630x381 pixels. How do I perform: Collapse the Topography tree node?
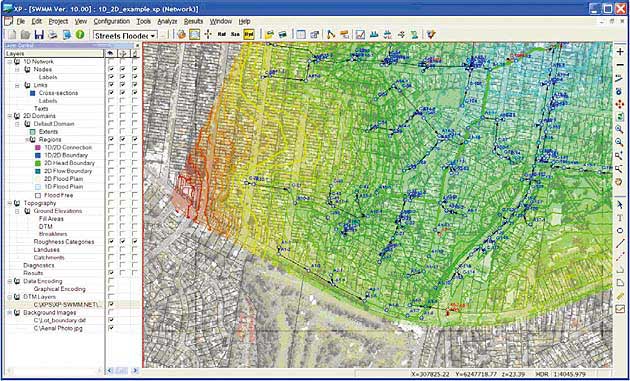tap(10, 203)
